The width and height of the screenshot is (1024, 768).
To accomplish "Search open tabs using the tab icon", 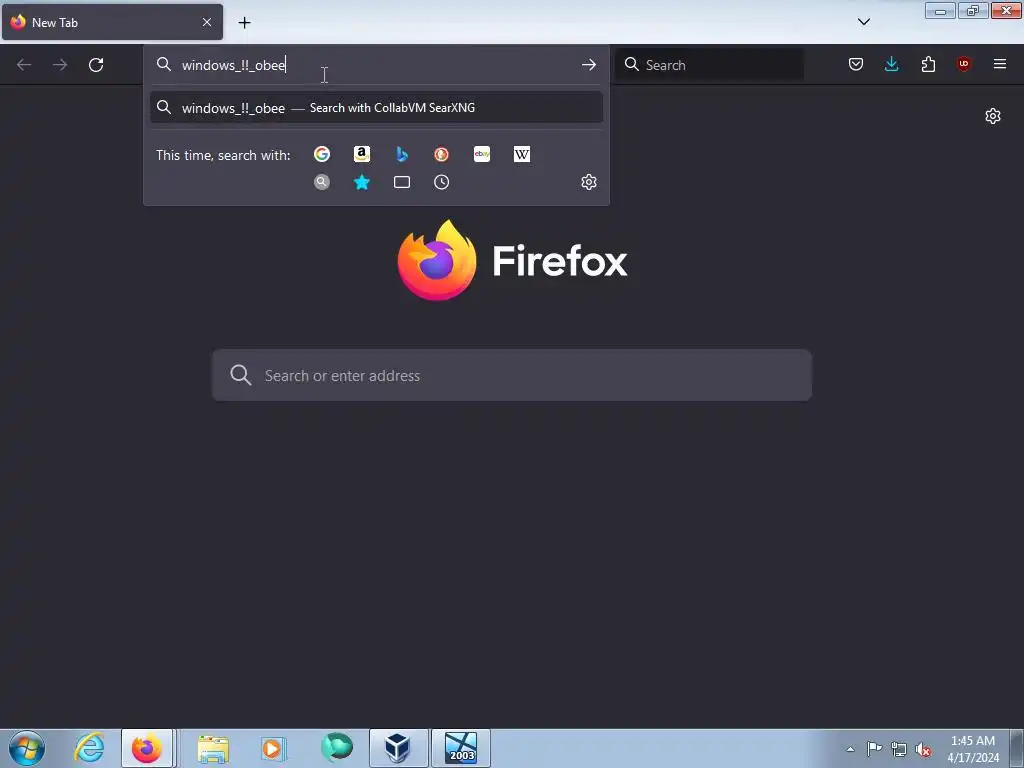I will coord(402,182).
